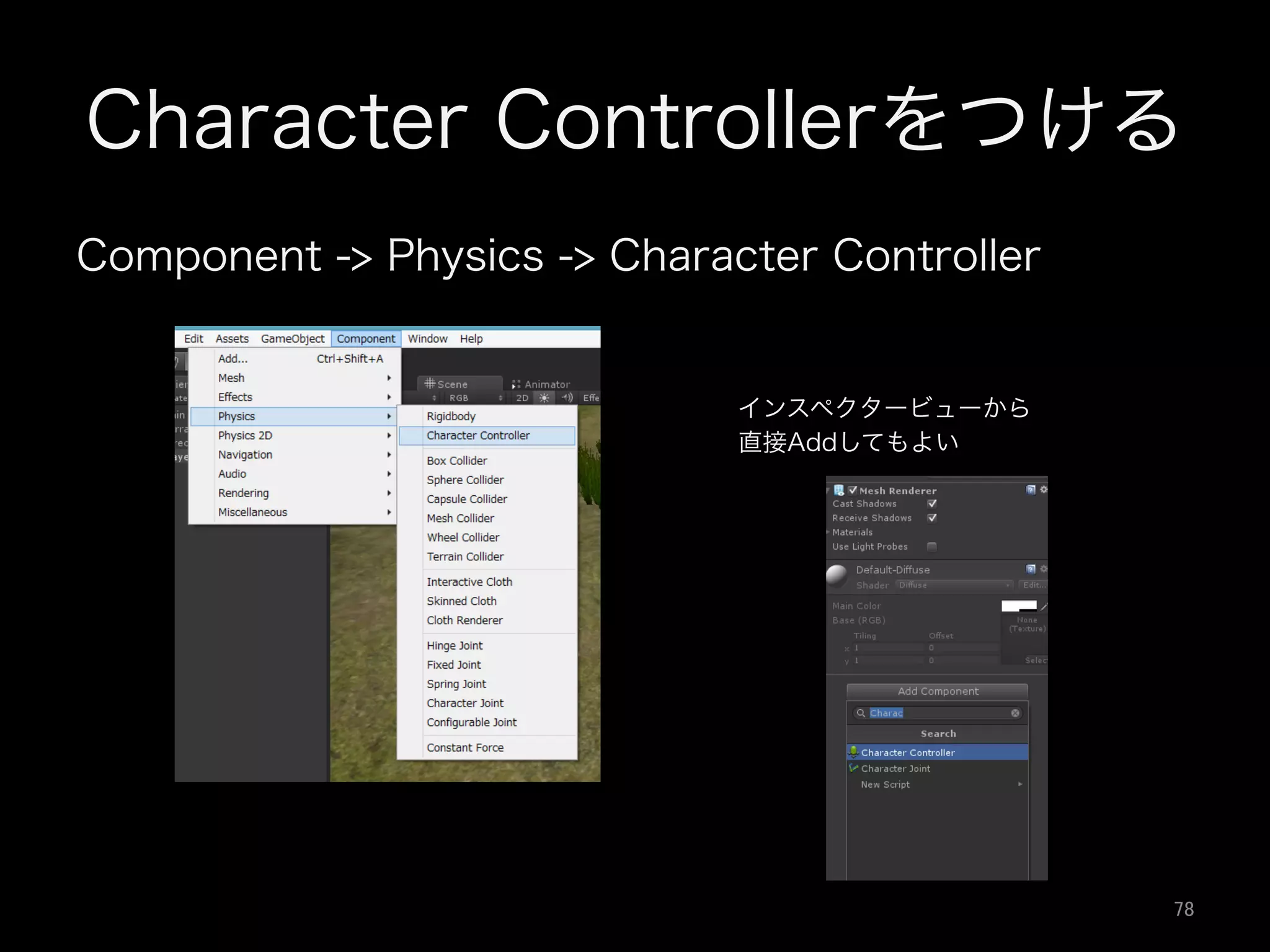Choose Wheel Collider
The width and height of the screenshot is (1270, 952).
[487, 538]
